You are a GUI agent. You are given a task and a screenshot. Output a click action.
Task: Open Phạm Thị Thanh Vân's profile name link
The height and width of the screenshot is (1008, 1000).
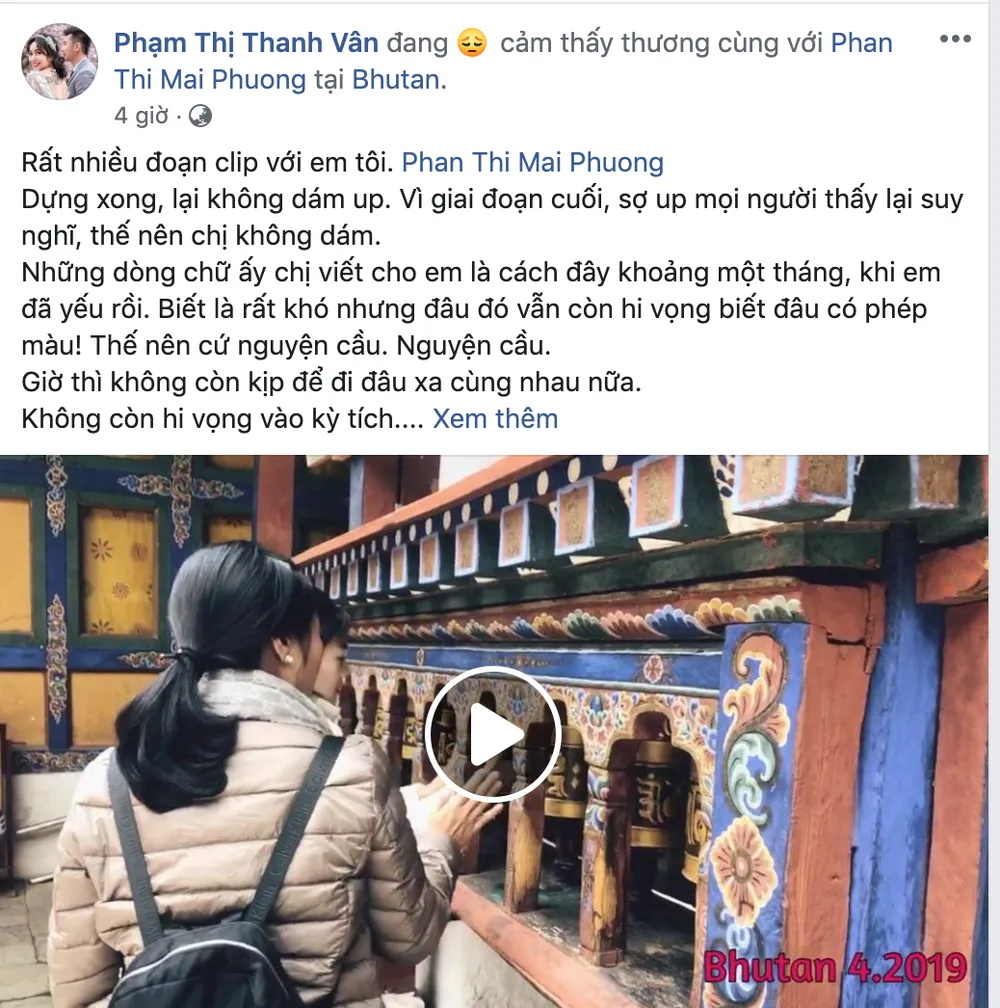point(246,43)
